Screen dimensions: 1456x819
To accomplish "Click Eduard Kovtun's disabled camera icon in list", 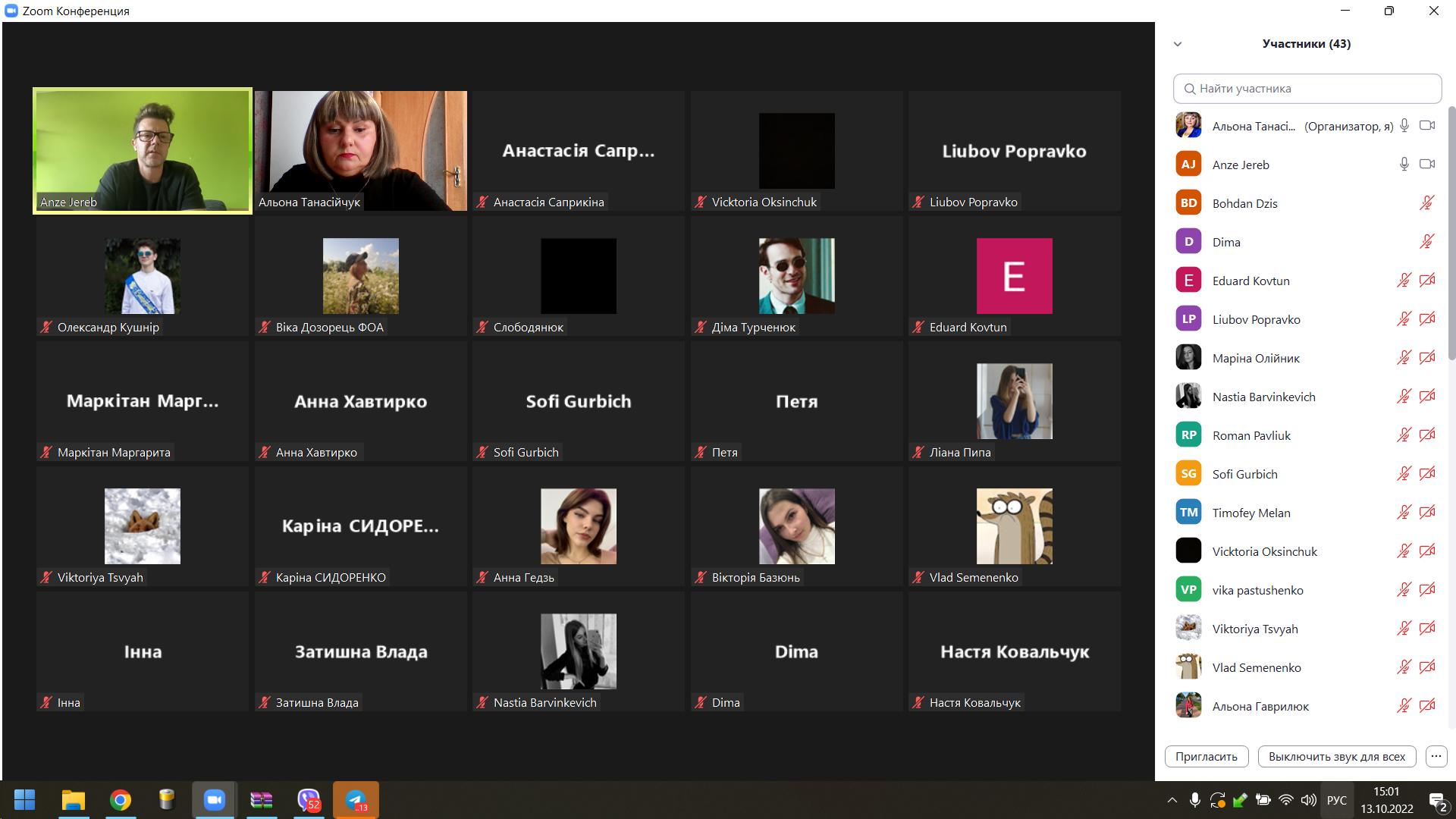I will click(x=1427, y=281).
